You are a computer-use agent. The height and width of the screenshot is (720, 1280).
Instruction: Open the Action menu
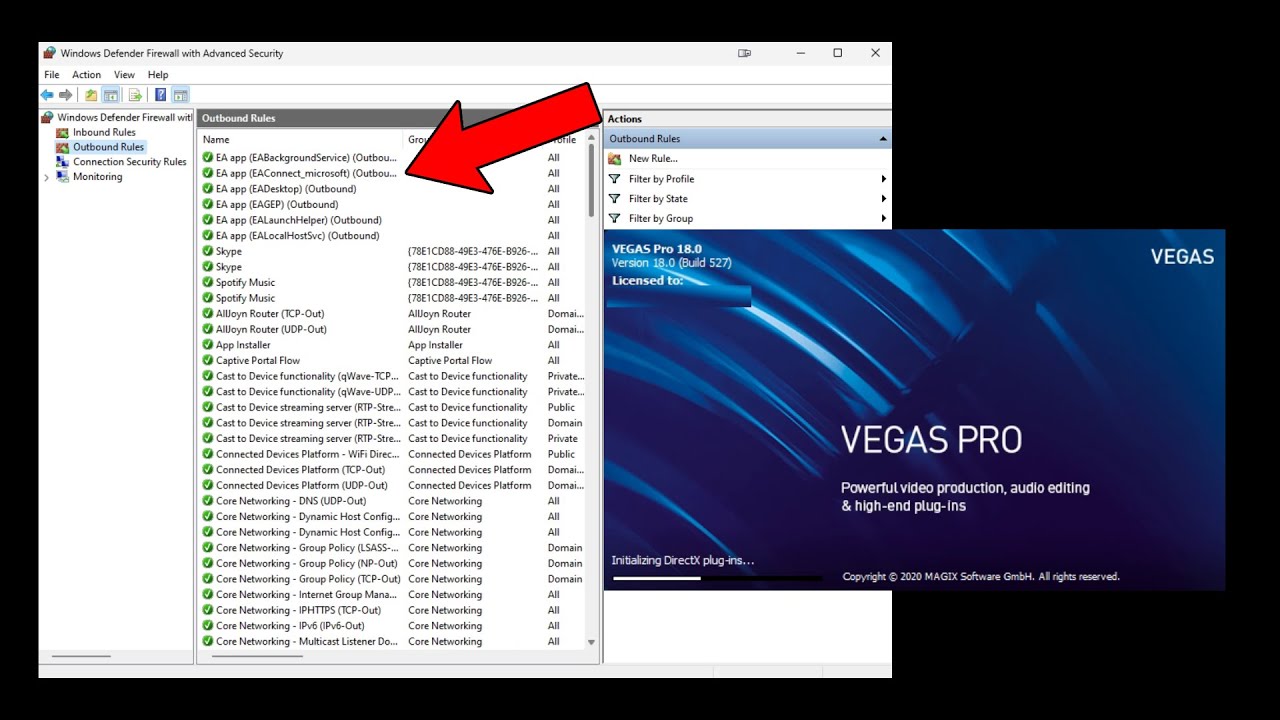[x=86, y=75]
